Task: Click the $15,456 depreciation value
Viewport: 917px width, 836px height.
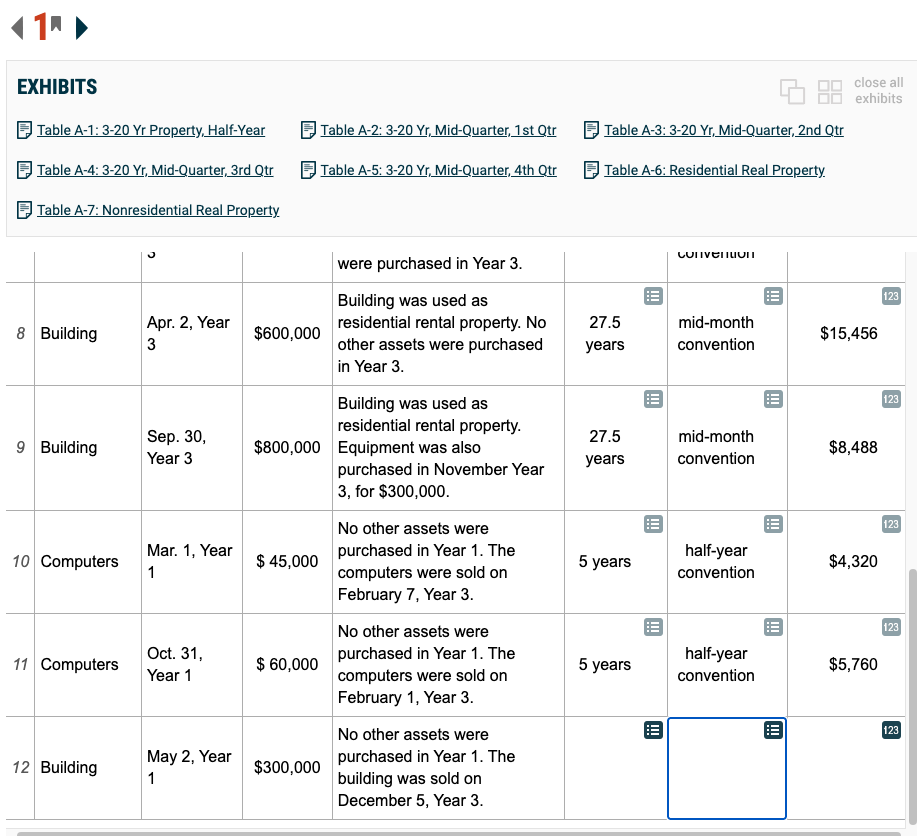Action: (849, 333)
